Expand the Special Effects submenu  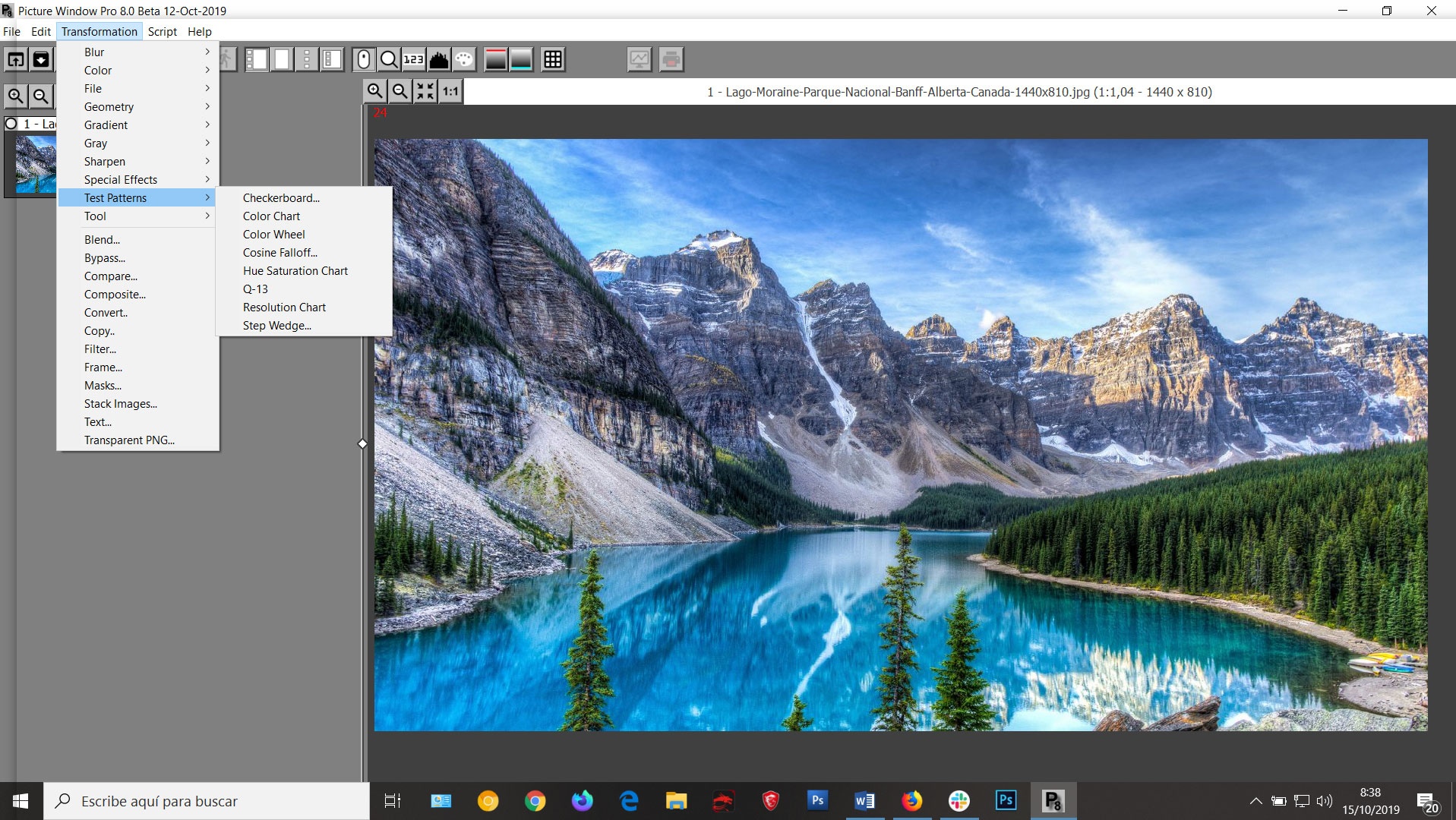138,179
